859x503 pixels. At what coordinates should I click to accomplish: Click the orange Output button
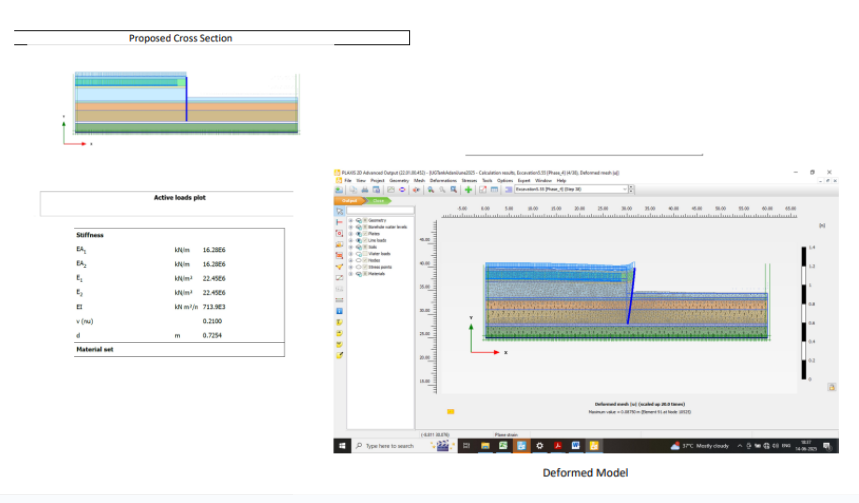point(349,201)
